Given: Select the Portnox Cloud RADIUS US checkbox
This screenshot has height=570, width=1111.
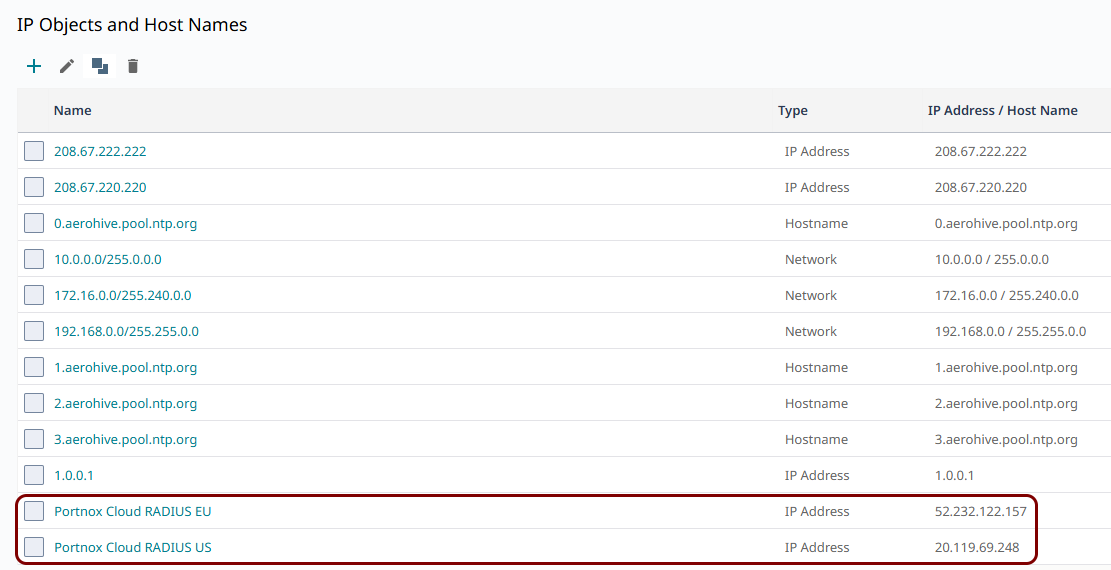Looking at the screenshot, I should tap(34, 547).
